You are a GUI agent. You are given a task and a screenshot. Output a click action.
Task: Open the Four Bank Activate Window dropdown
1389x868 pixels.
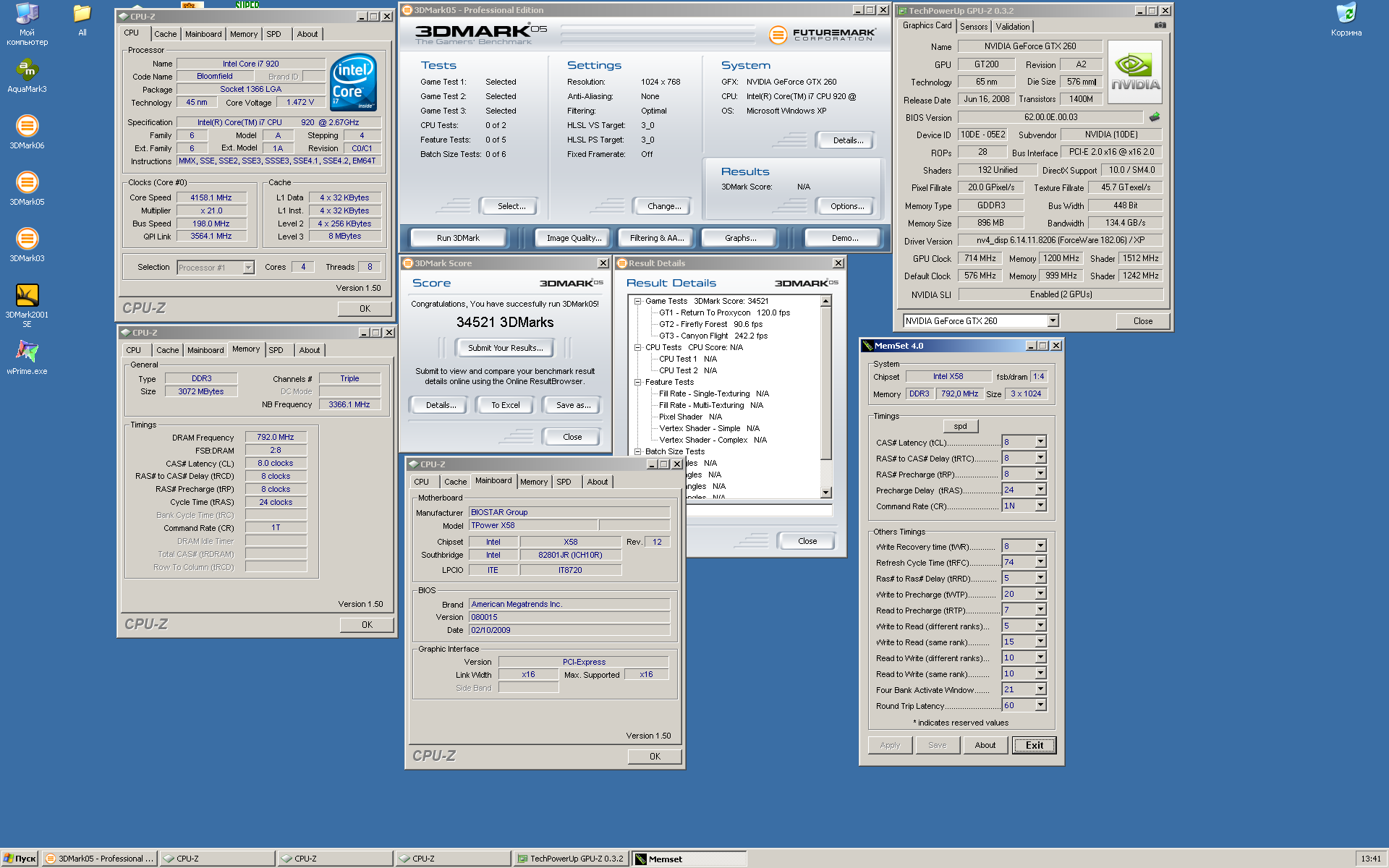coord(1040,689)
